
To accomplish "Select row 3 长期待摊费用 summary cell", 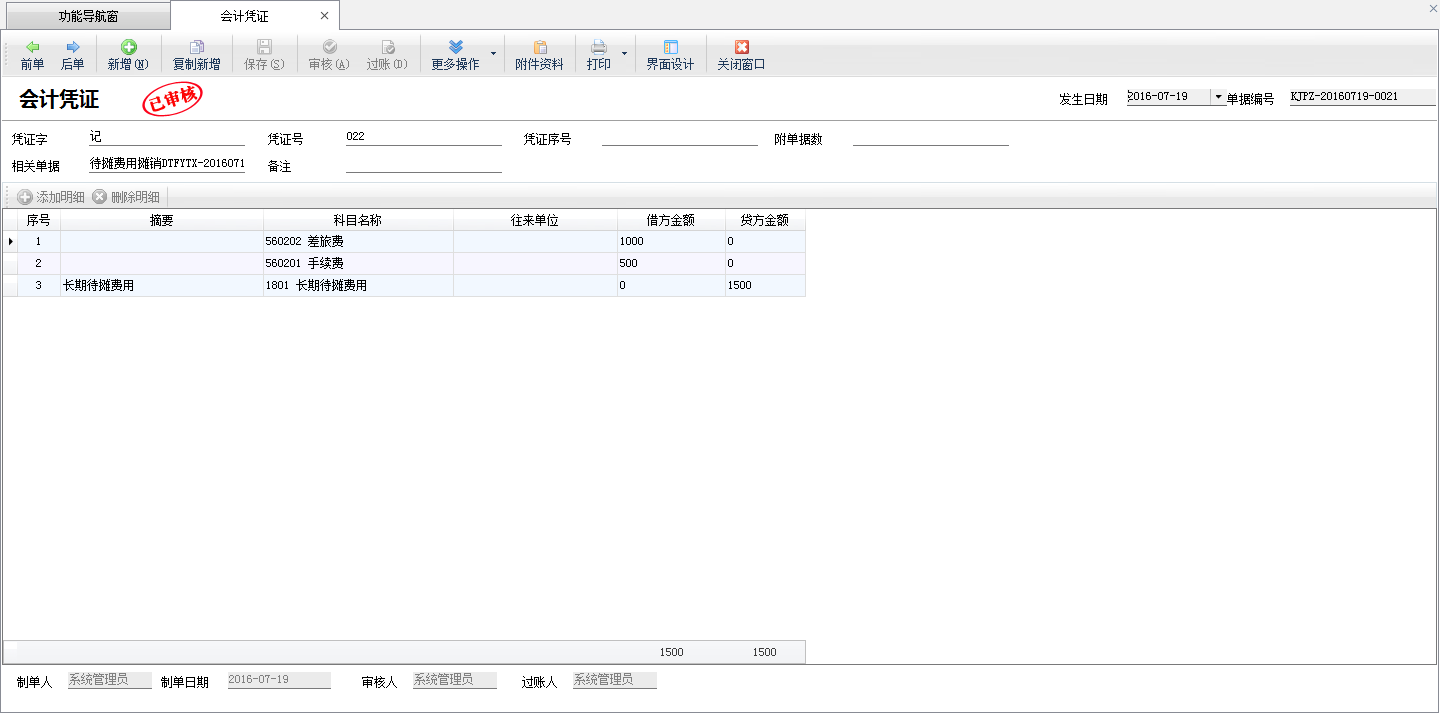I will coord(161,286).
